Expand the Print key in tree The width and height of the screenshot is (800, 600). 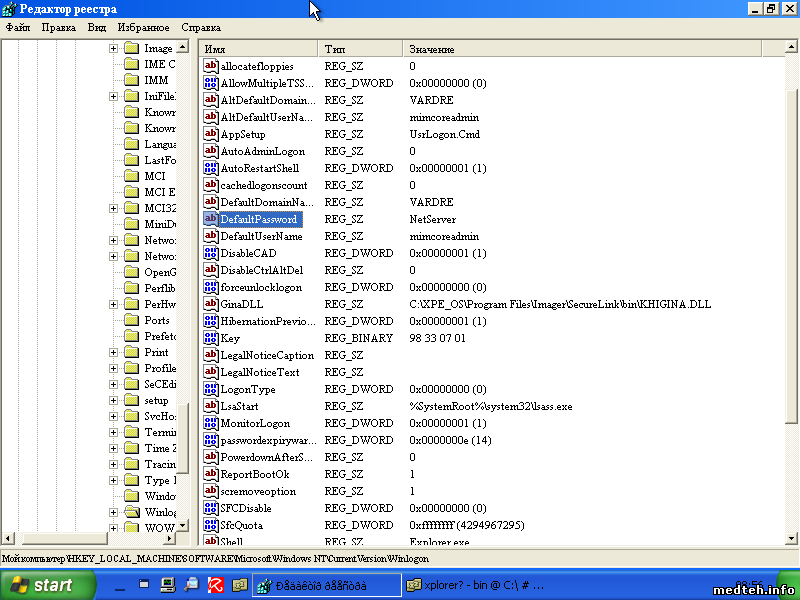click(113, 352)
